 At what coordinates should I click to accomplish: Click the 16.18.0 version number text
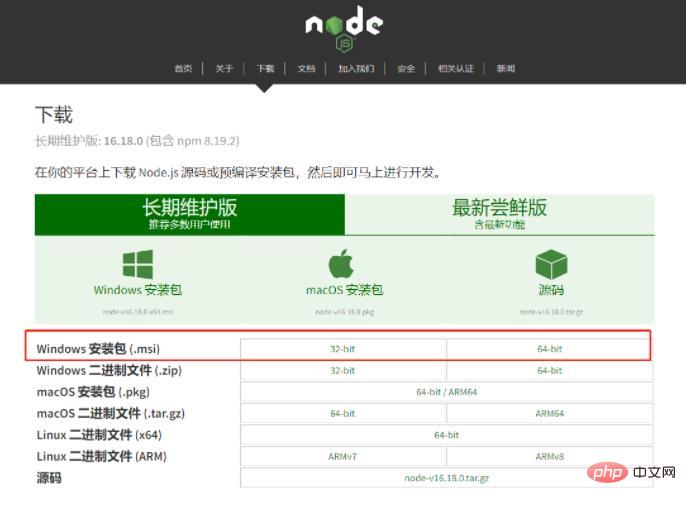tap(123, 141)
